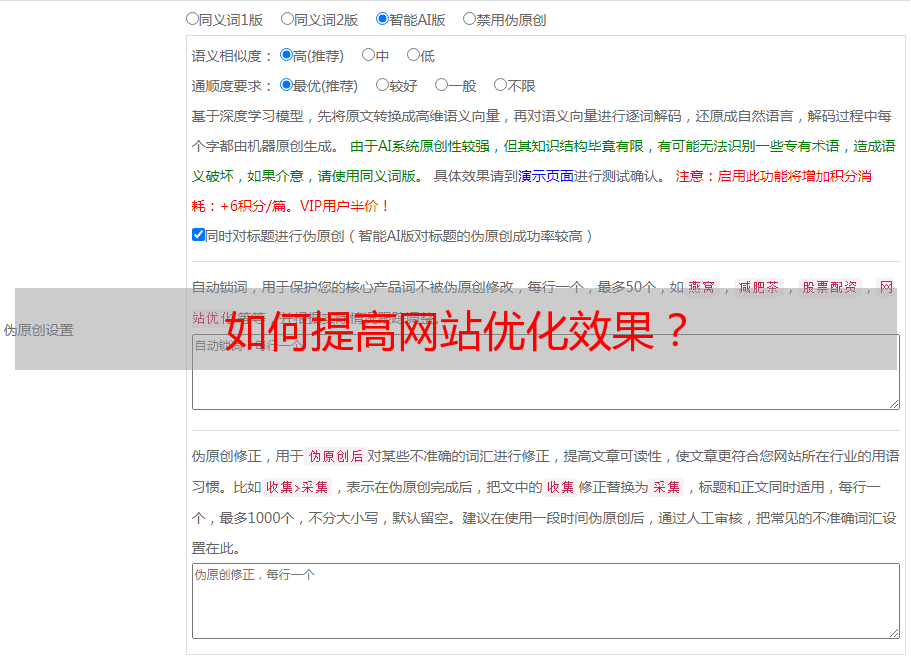
Task: Set 通顺度要求 to 最优(推荐)
Action: [x=286, y=86]
